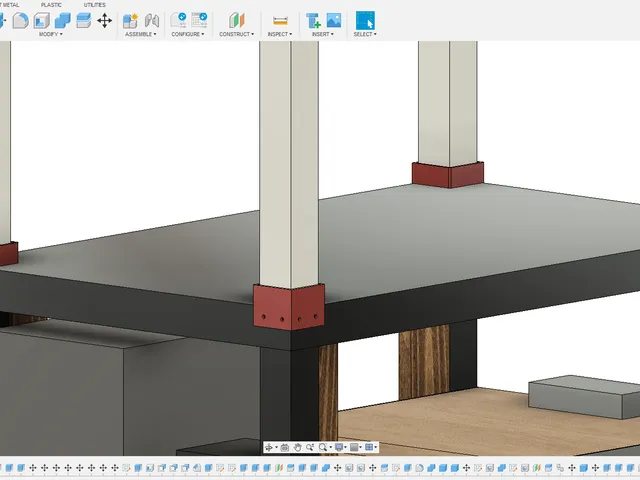Activate the Select tool
640x480 pixels.
(365, 20)
